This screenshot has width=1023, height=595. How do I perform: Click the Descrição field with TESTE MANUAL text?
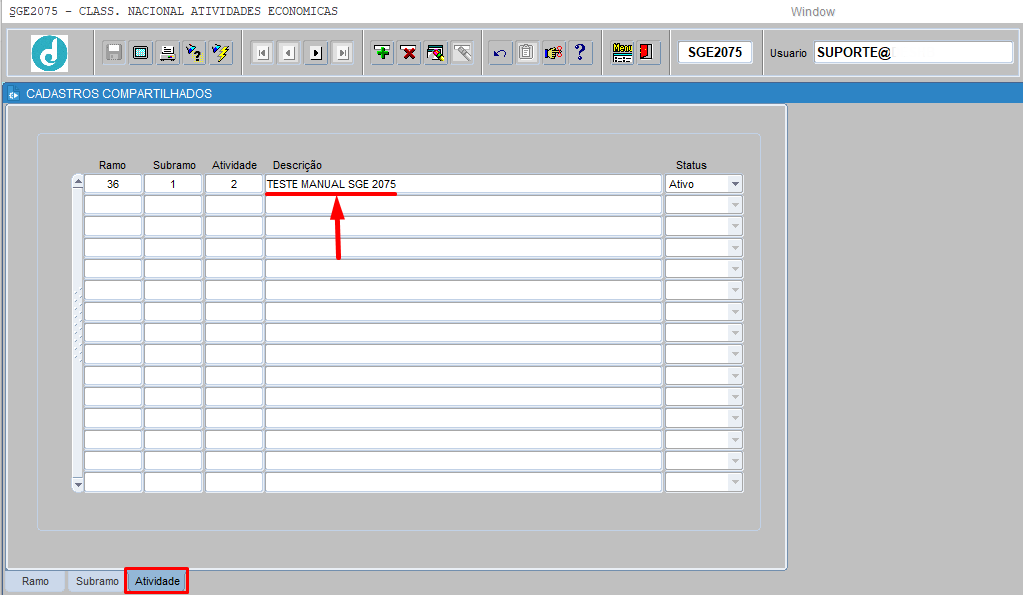pyautogui.click(x=462, y=184)
